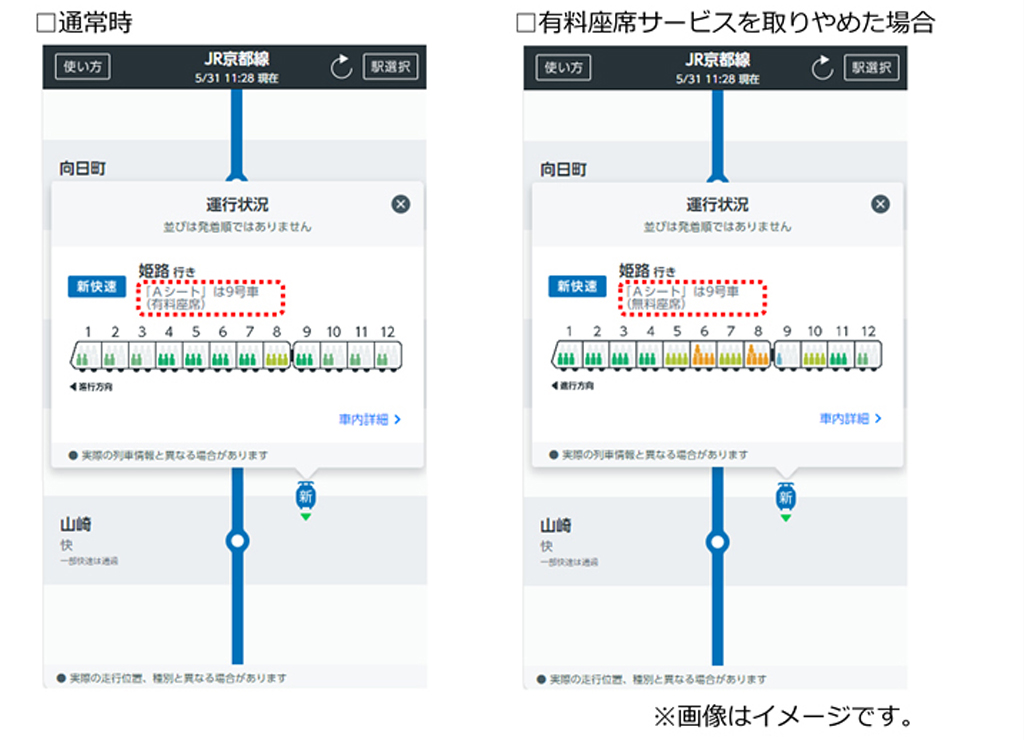Tap the 新 train marker in 通常時 screen
The image size is (1024, 740).
(x=306, y=496)
